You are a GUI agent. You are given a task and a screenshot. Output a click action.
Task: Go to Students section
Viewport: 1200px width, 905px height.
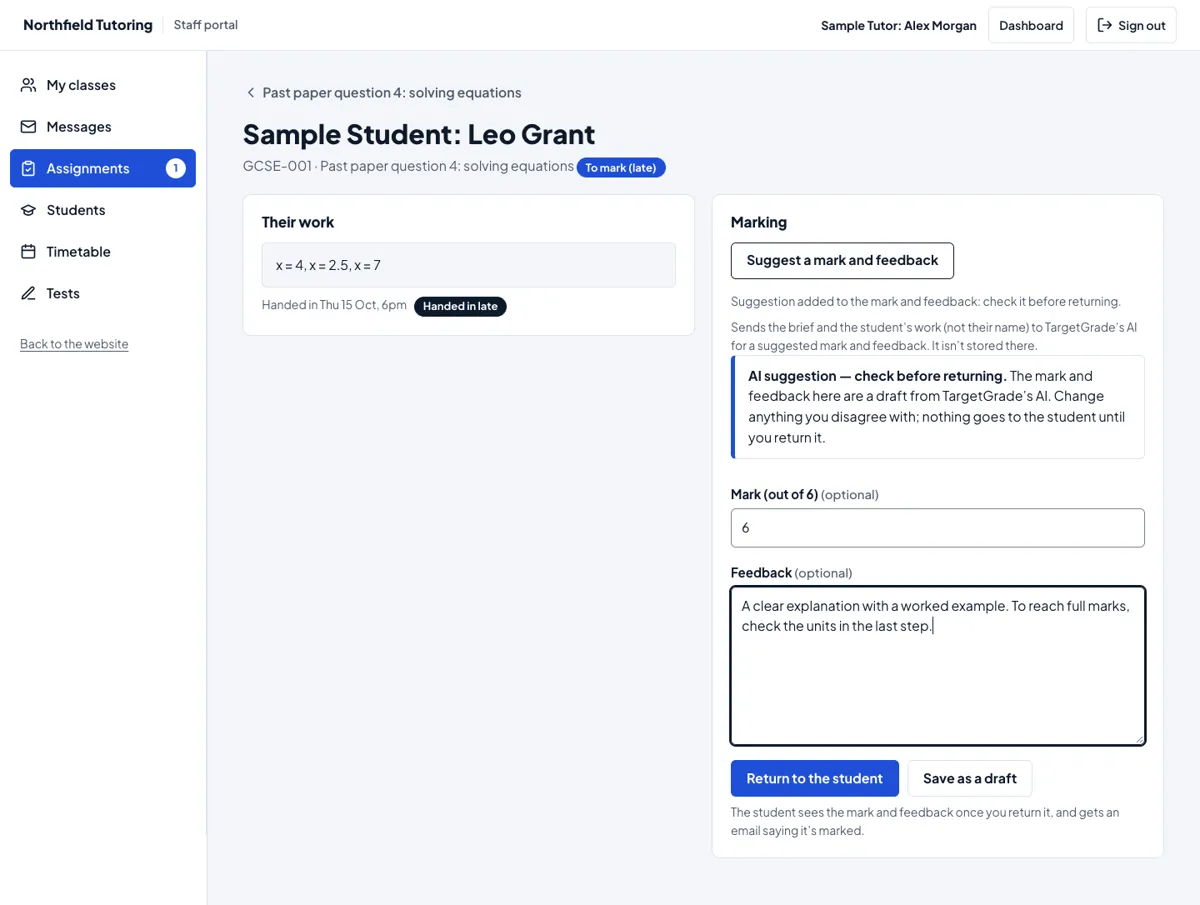103,210
